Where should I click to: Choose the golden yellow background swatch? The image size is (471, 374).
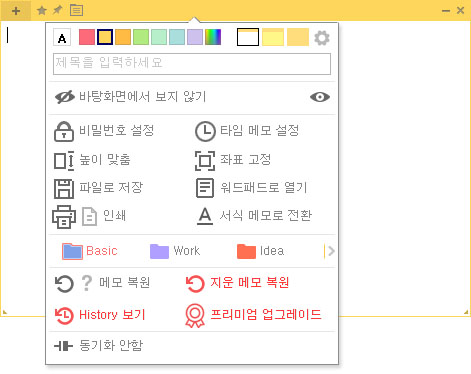point(298,37)
